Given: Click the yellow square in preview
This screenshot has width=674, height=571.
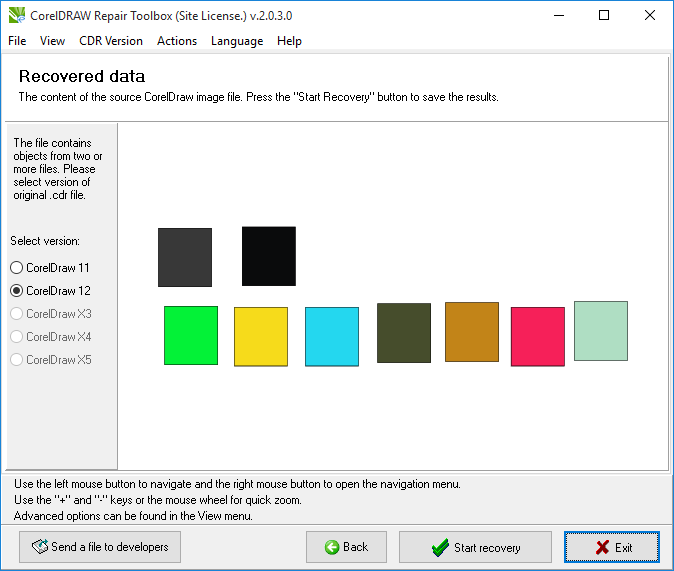Looking at the screenshot, I should coord(261,337).
